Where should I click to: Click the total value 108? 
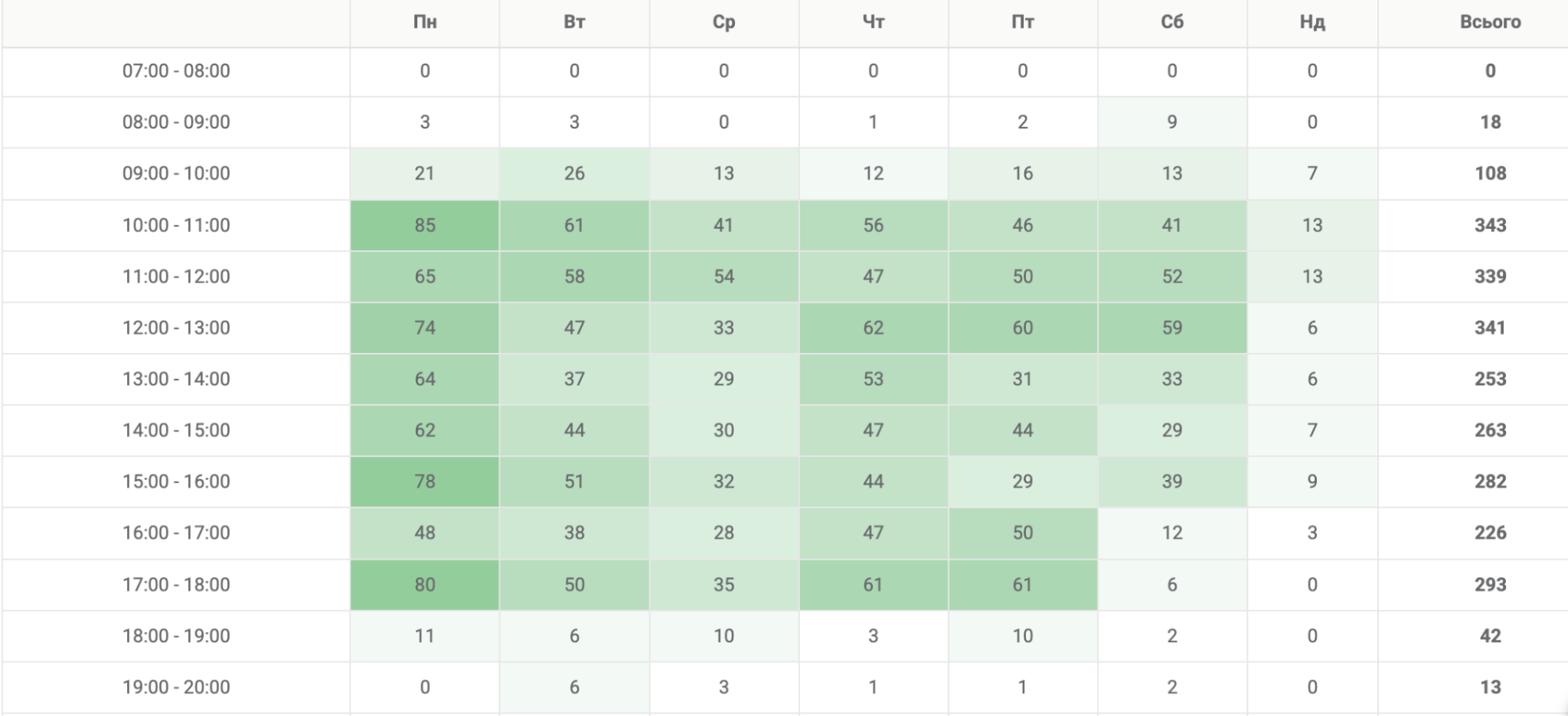coord(1490,173)
